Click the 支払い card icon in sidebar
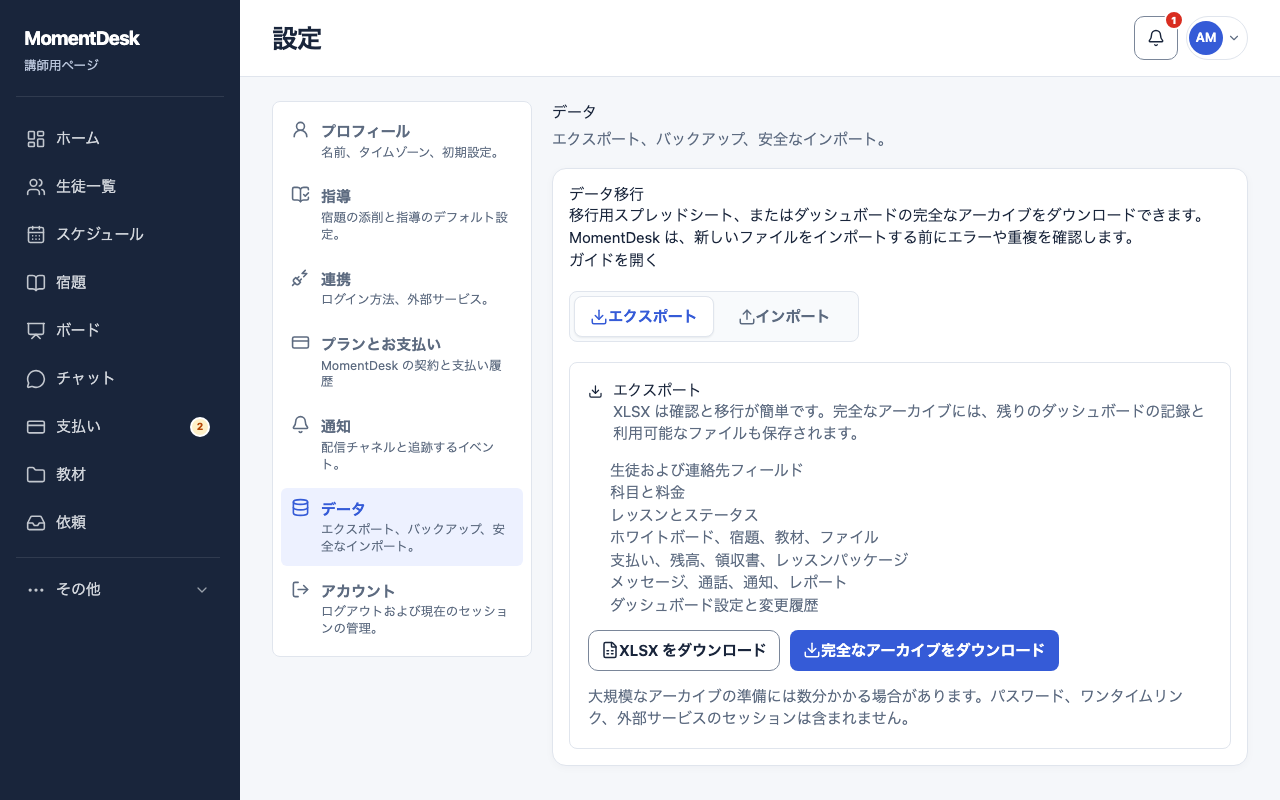 coord(36,427)
